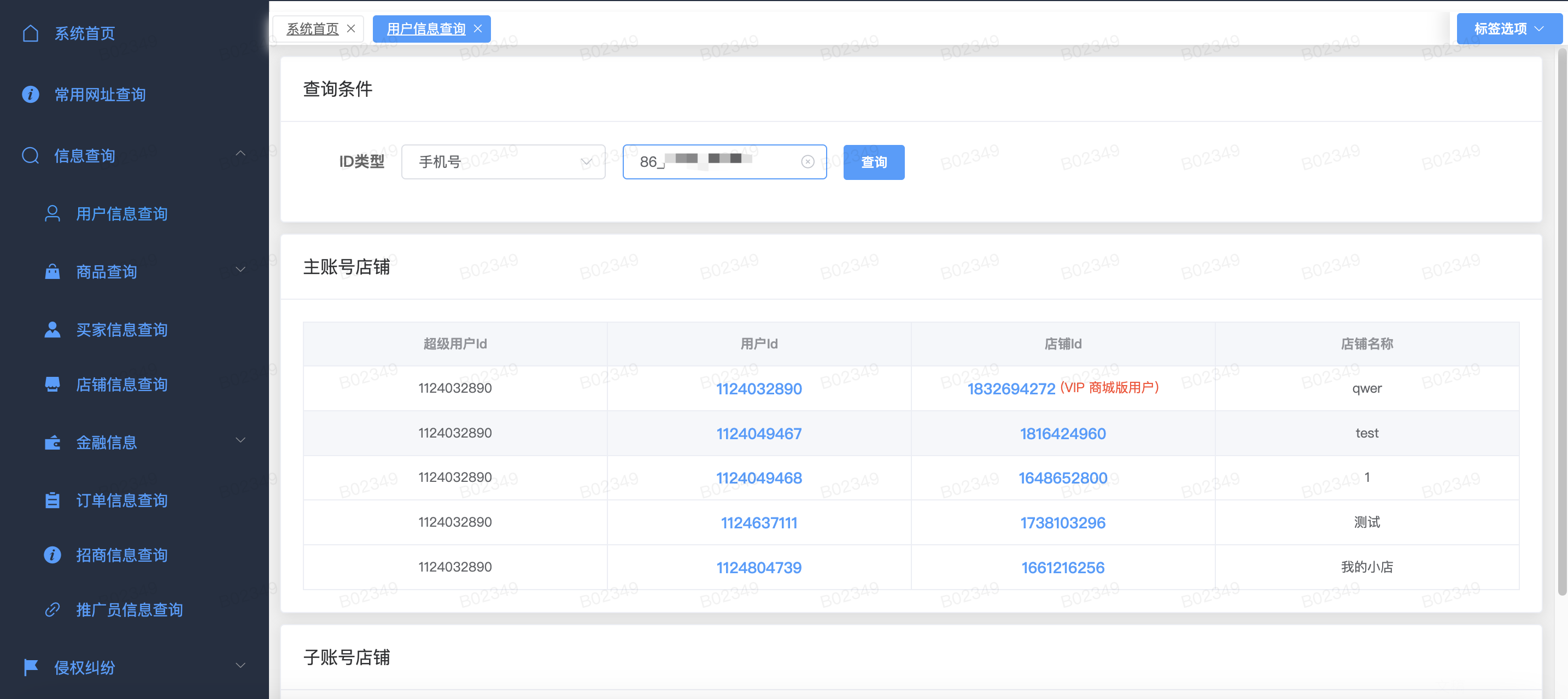Click the 查询条件 section heading
This screenshot has height=699, width=1568.
338,89
